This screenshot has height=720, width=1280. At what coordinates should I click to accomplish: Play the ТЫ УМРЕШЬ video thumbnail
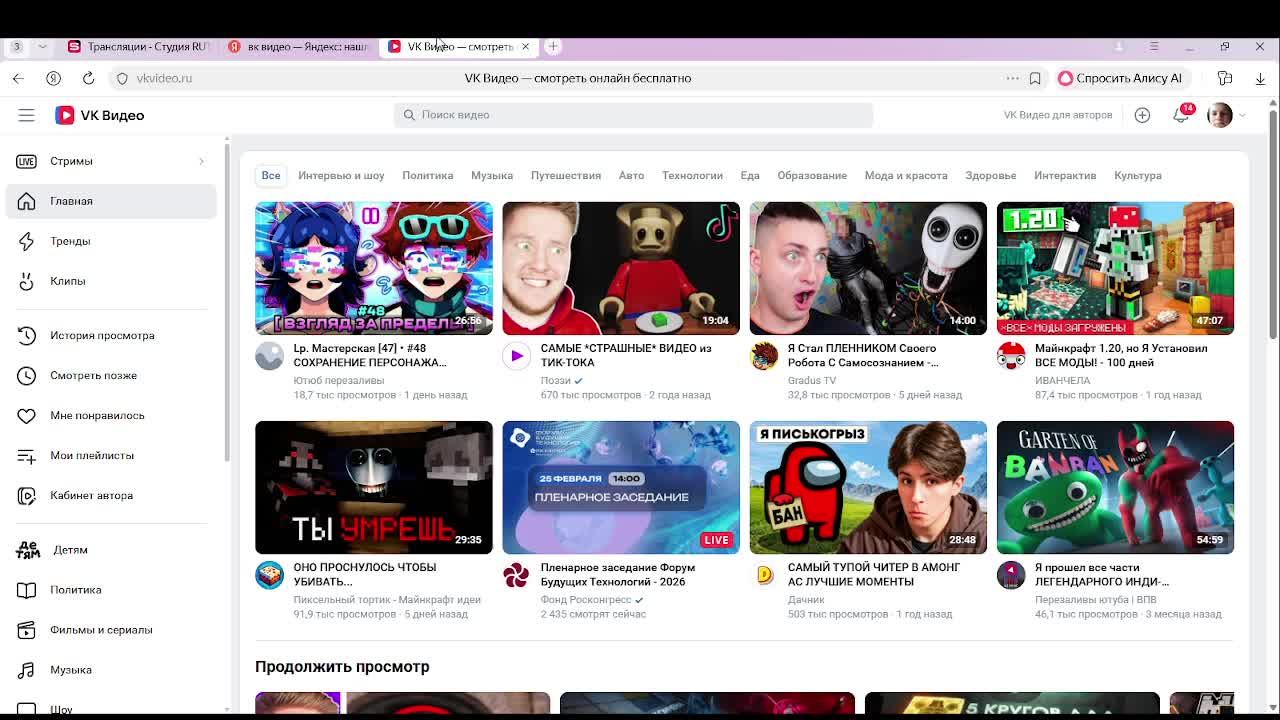tap(374, 487)
